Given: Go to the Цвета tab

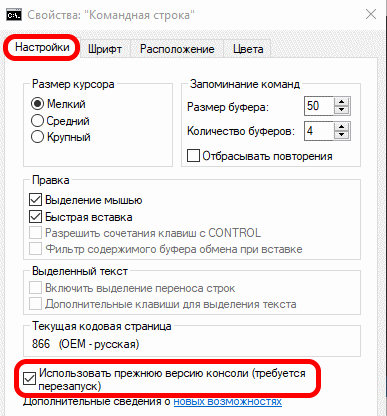Looking at the screenshot, I should tap(248, 49).
